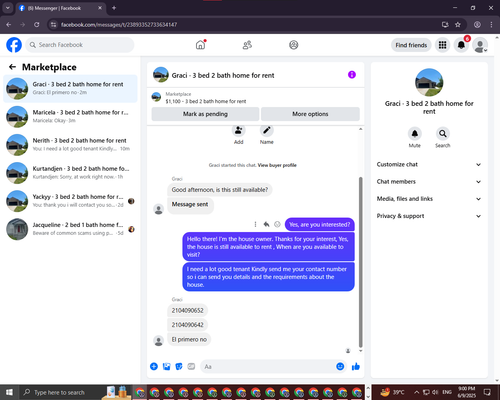Go back from the Marketplace list
The image size is (500, 400).
(12, 67)
